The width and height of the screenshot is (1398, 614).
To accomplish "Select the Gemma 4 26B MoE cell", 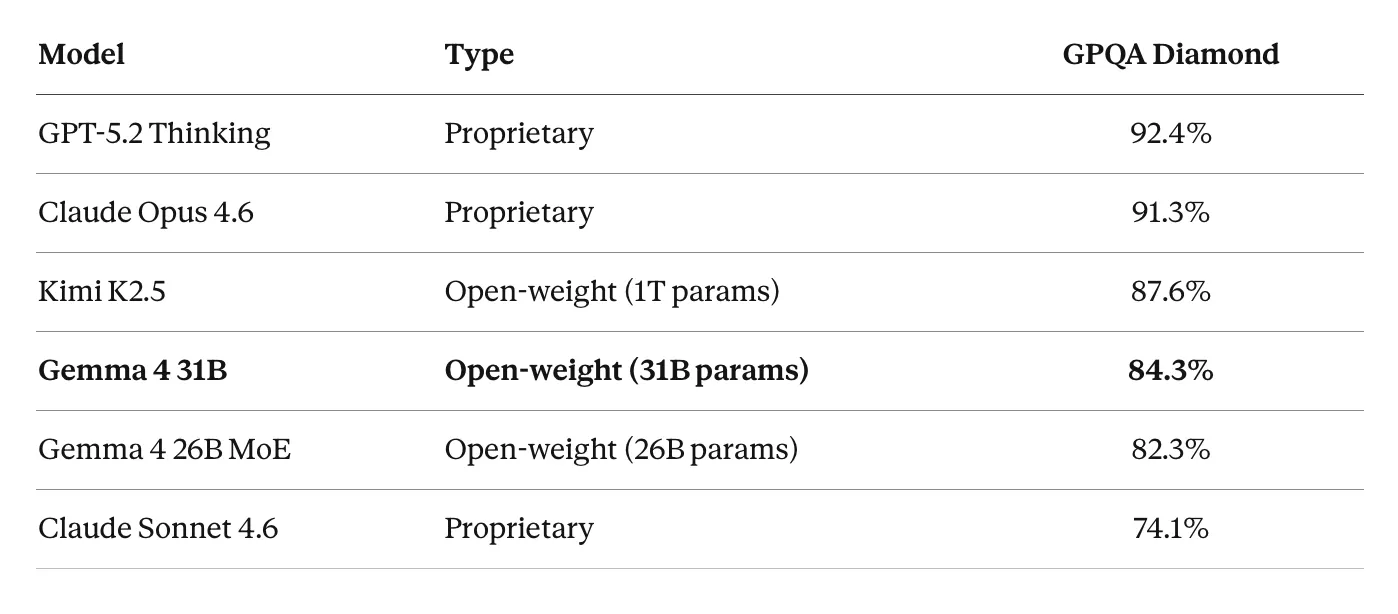I will point(164,449).
